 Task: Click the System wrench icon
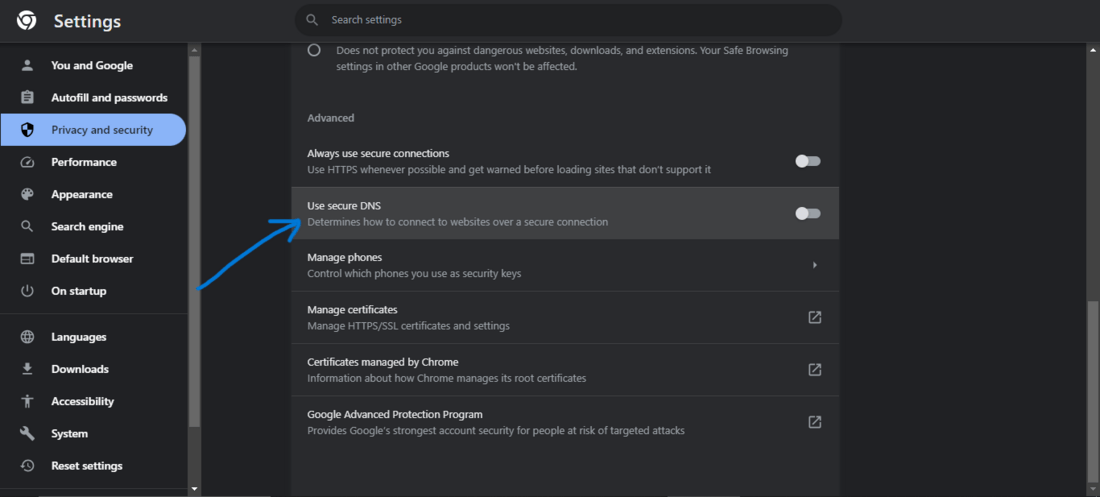[28, 434]
